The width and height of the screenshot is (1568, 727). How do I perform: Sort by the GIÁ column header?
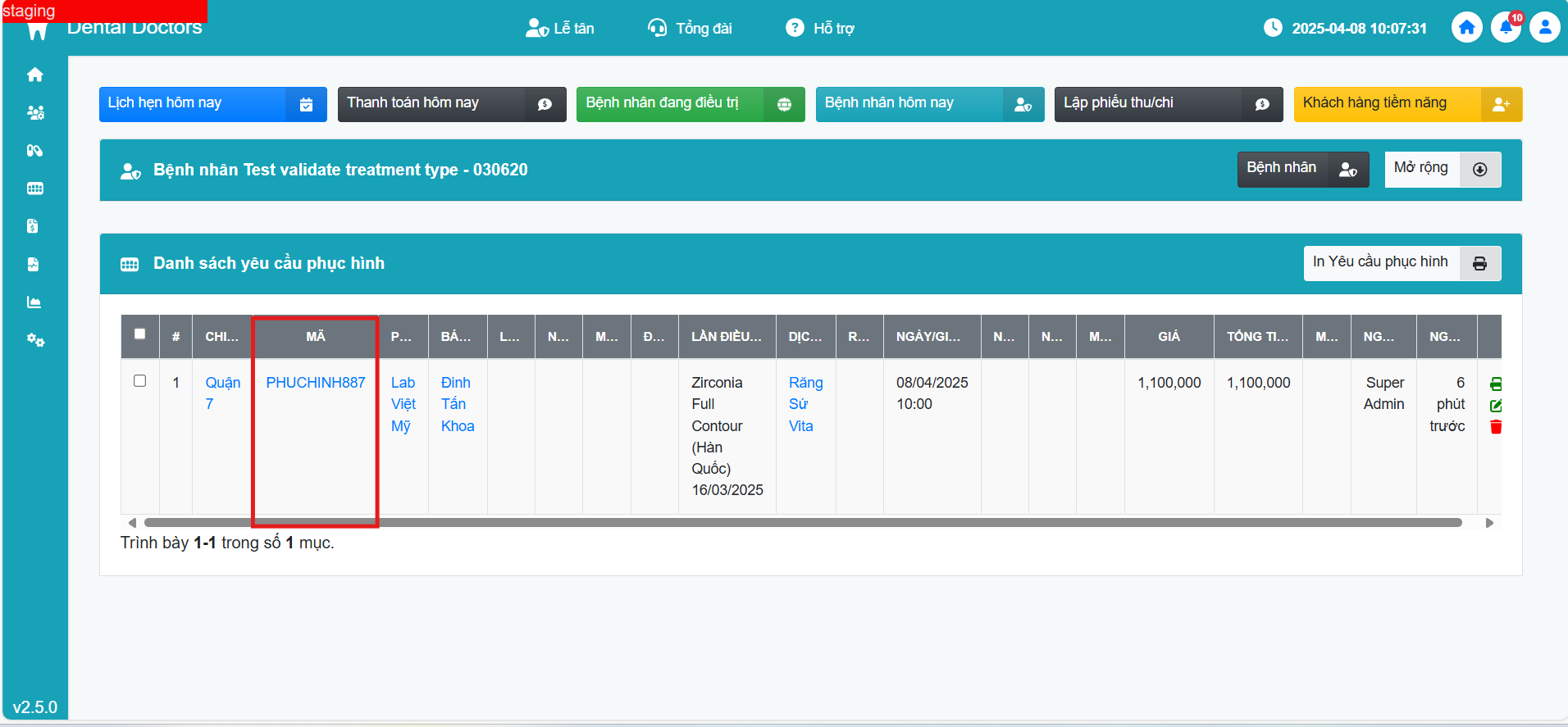(1169, 337)
